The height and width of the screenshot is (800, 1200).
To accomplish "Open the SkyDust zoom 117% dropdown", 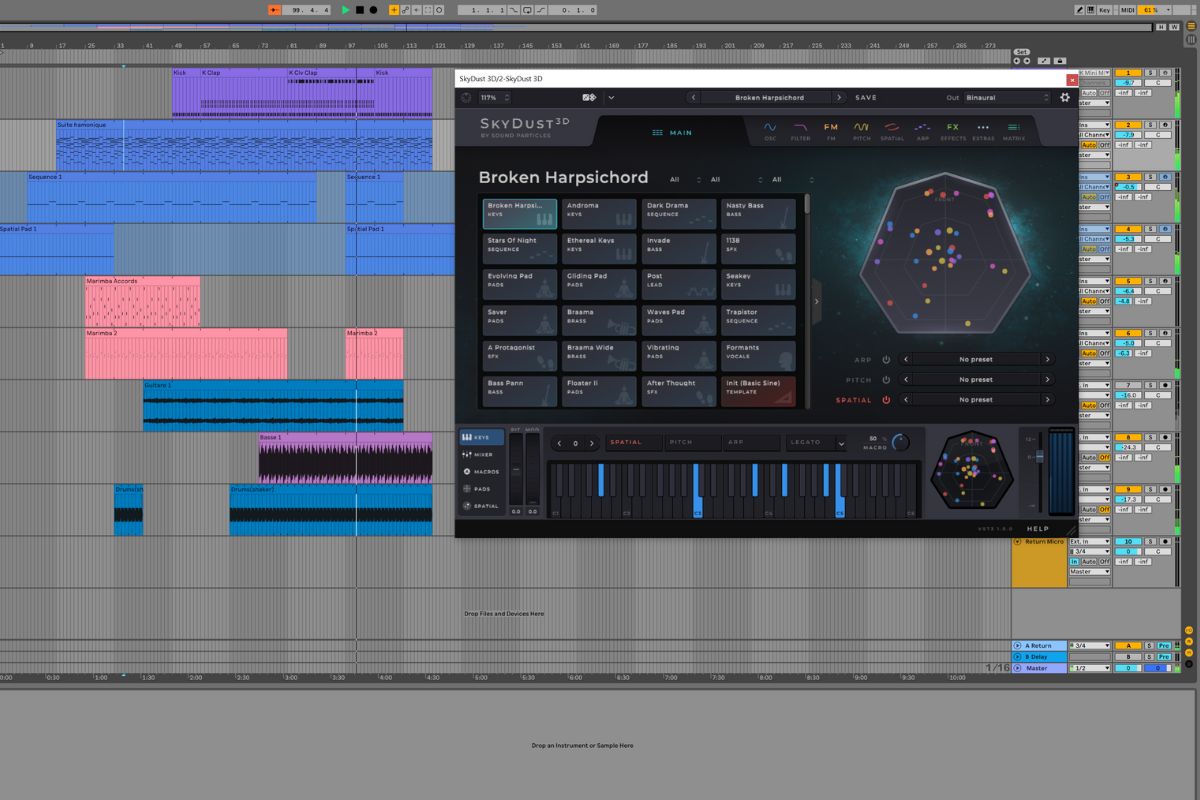I will [x=495, y=97].
